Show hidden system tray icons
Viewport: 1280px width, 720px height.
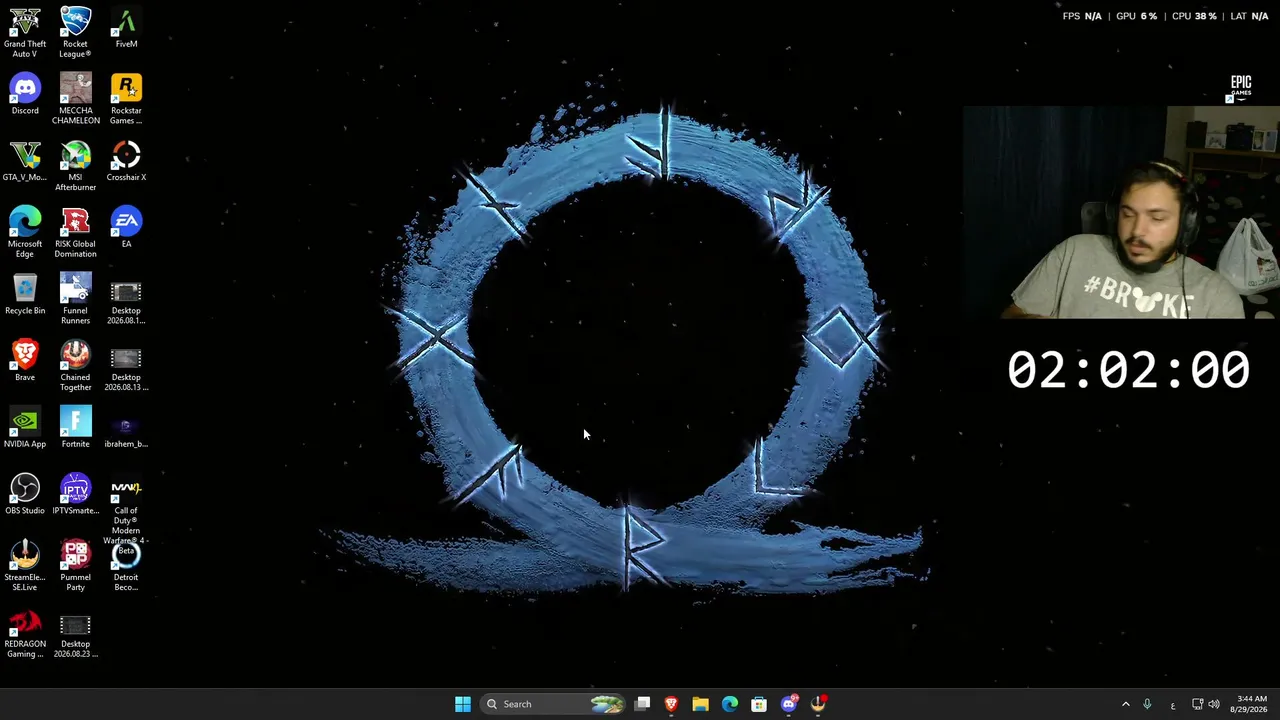pyautogui.click(x=1126, y=704)
